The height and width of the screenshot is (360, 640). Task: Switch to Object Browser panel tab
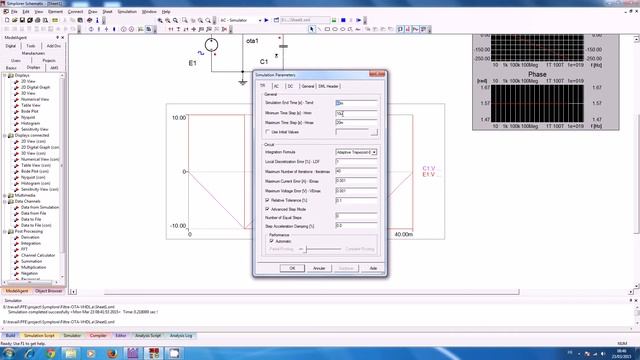point(49,291)
